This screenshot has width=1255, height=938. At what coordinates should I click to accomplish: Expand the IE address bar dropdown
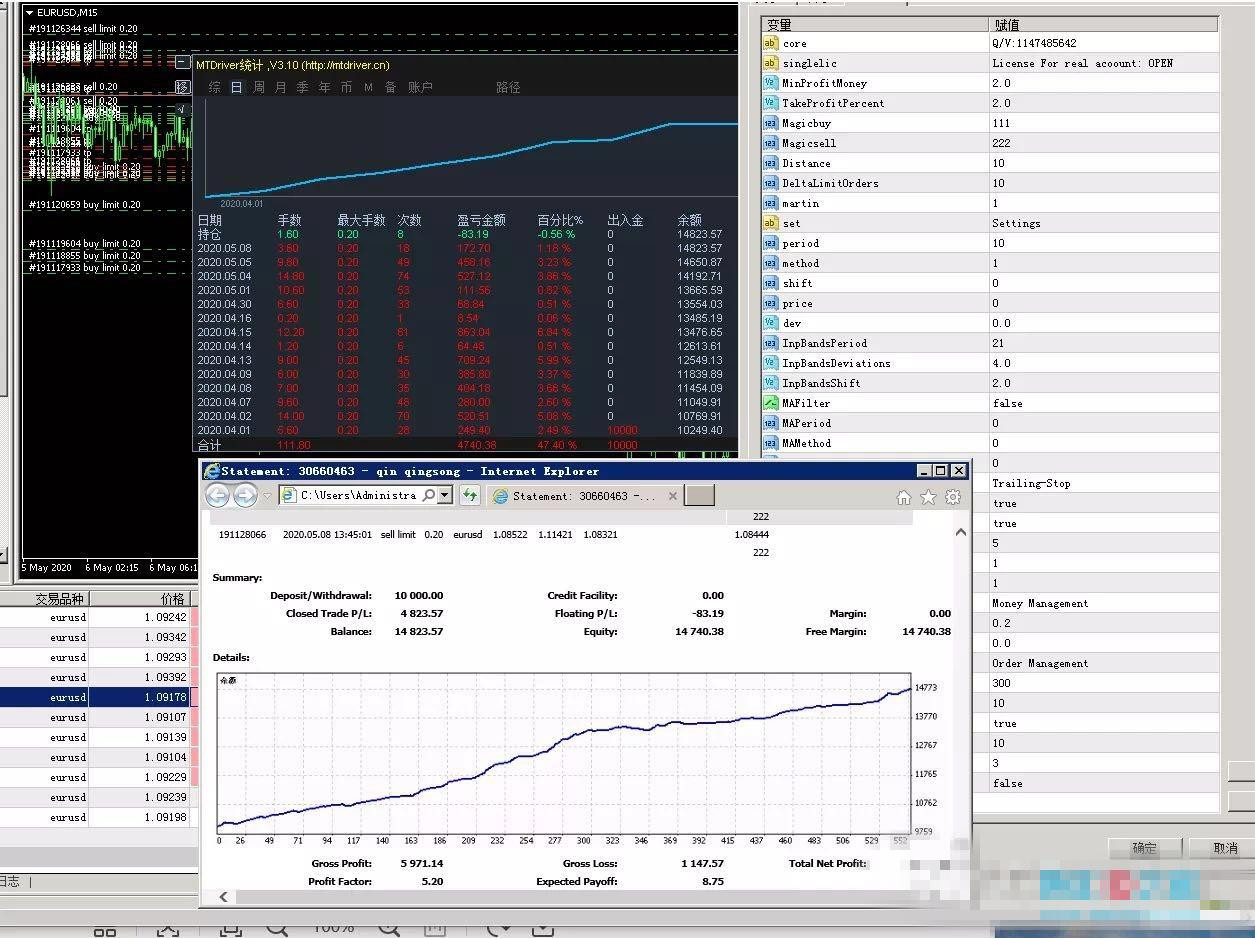[445, 495]
